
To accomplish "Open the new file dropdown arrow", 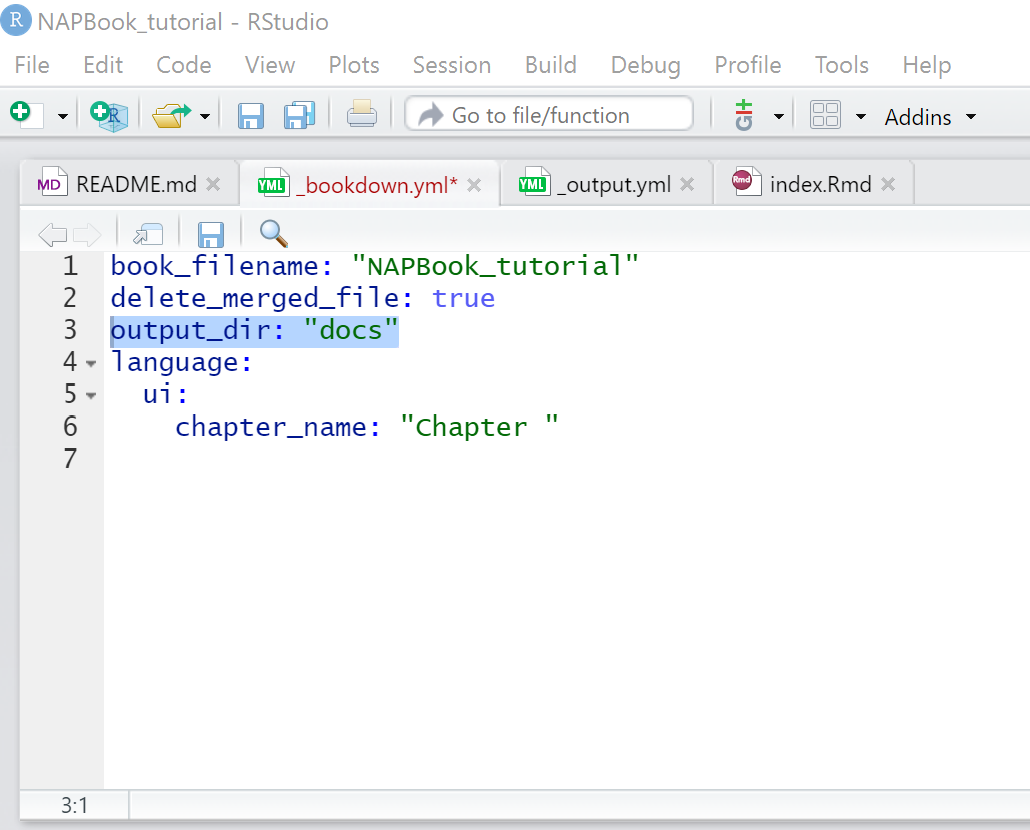I will click(62, 116).
